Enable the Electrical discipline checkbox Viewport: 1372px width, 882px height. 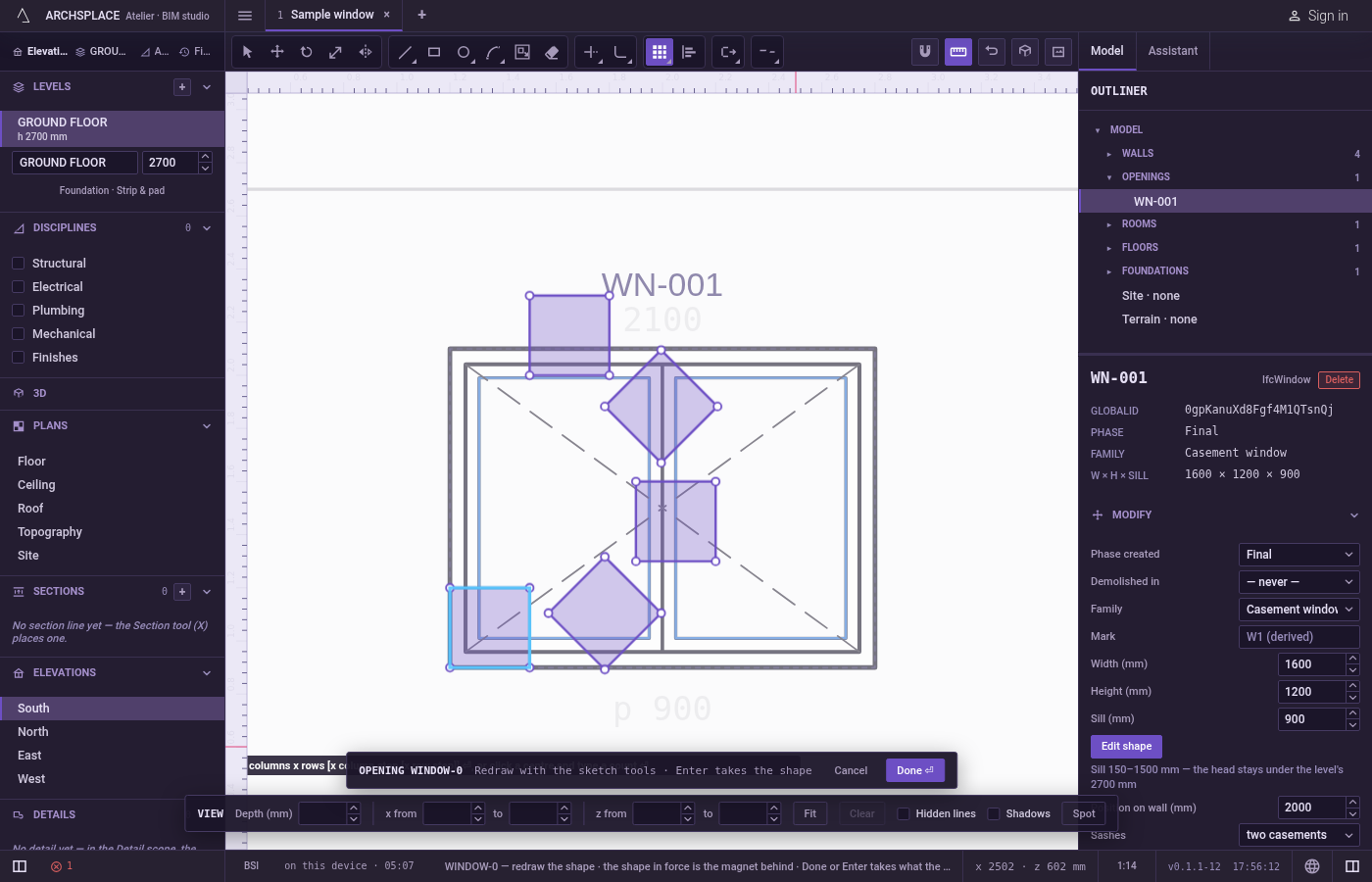(x=18, y=287)
